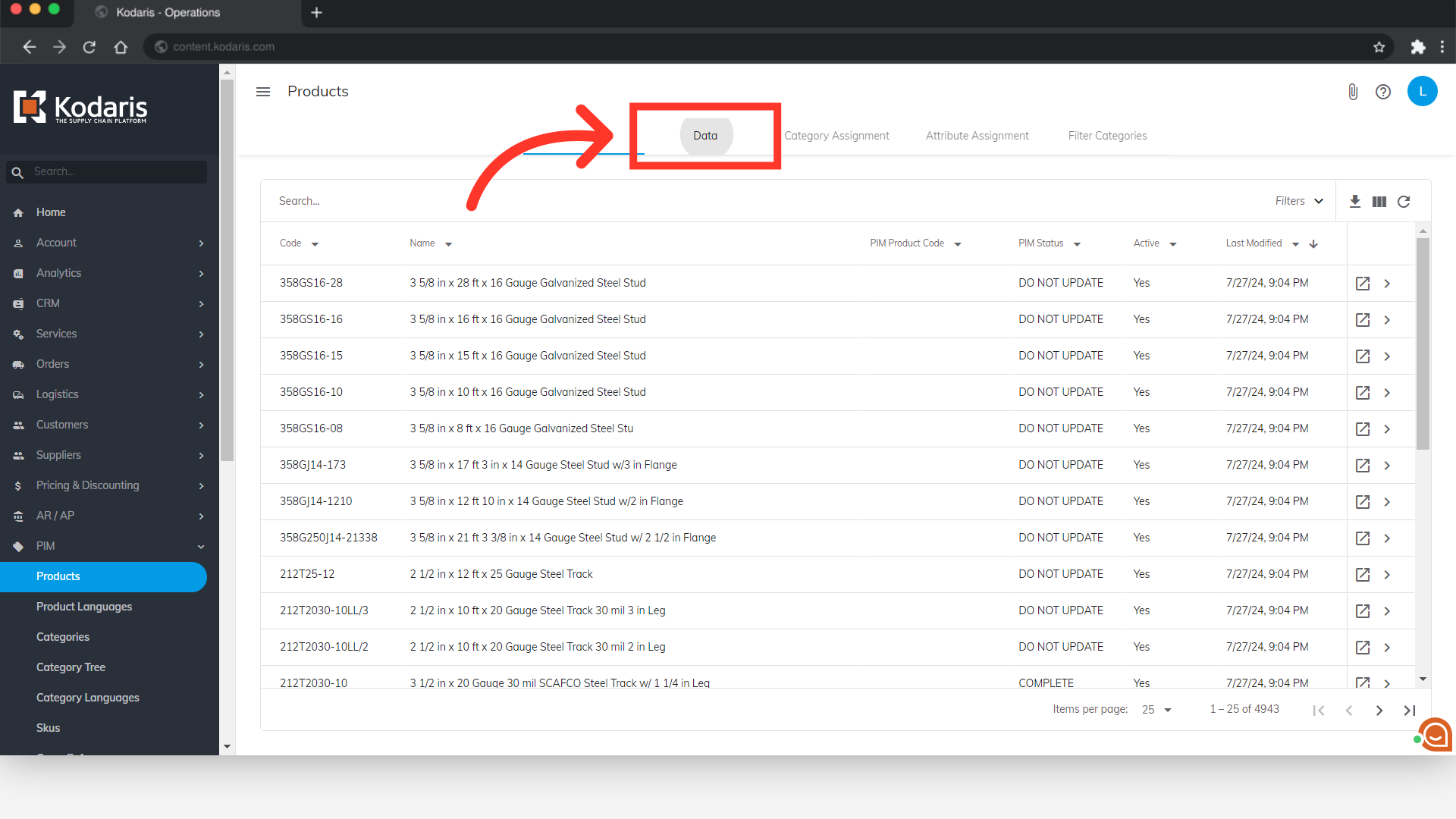Toggle the hamburger navigation menu
Screen dimensions: 1456x819
click(x=263, y=92)
